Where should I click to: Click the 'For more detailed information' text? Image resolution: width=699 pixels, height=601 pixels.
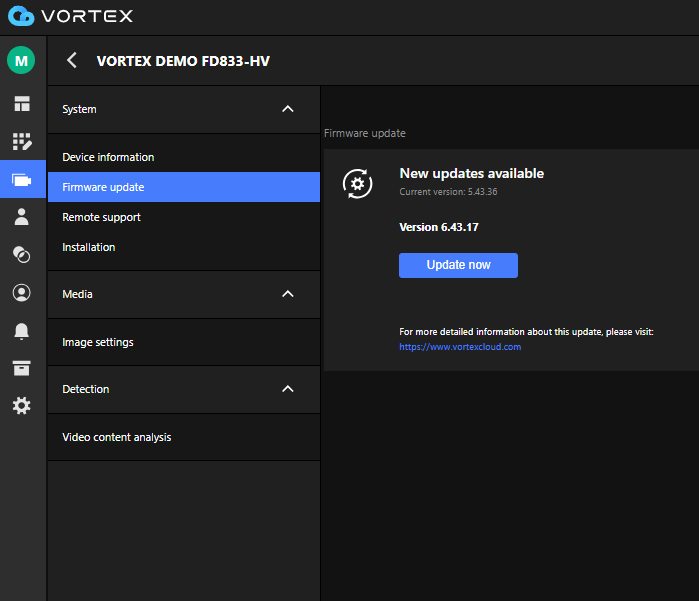click(526, 332)
